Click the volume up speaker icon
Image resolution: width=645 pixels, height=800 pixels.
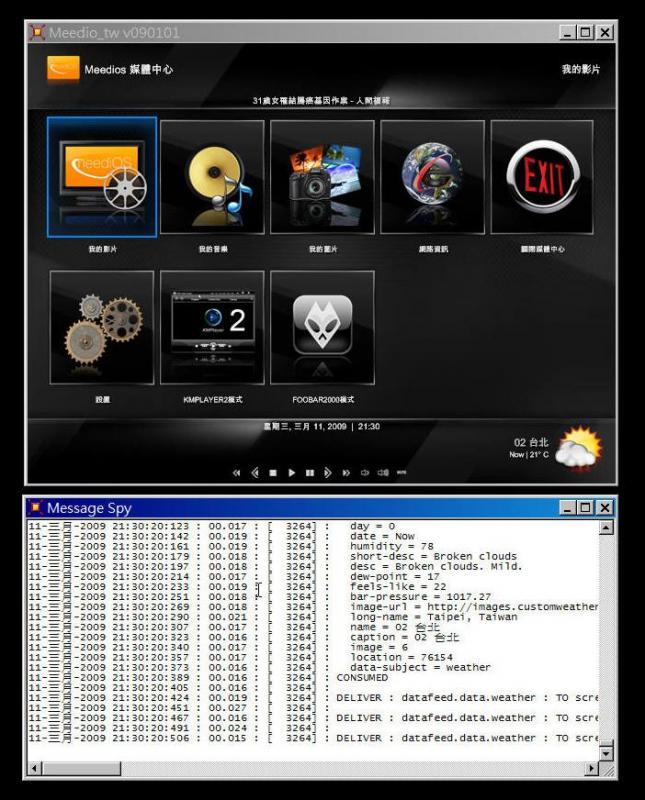(x=383, y=473)
